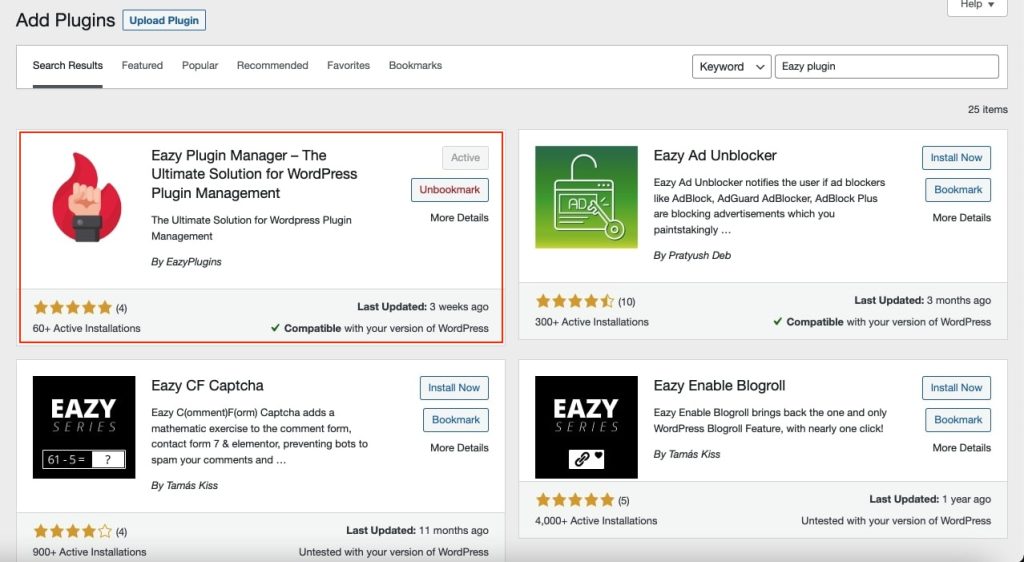Click the Upload Plugin button
The height and width of the screenshot is (562, 1024).
[x=164, y=20]
